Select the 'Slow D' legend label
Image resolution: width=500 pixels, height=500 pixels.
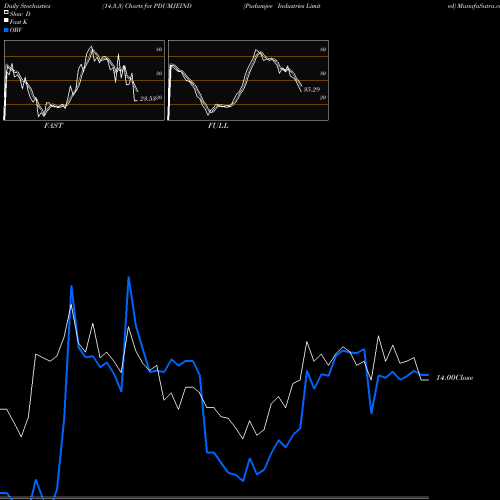click(x=20, y=14)
